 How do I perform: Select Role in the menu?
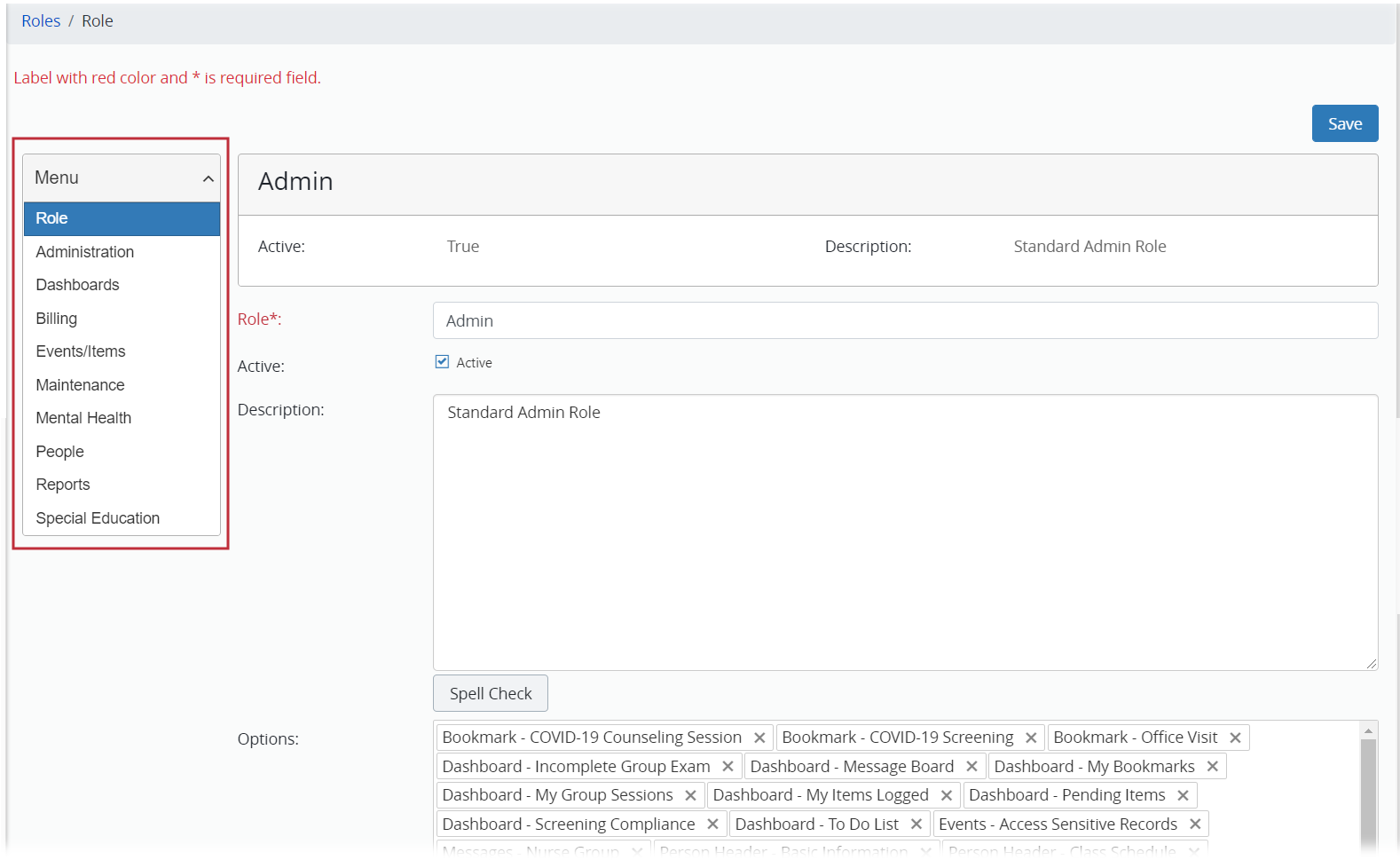tap(122, 218)
